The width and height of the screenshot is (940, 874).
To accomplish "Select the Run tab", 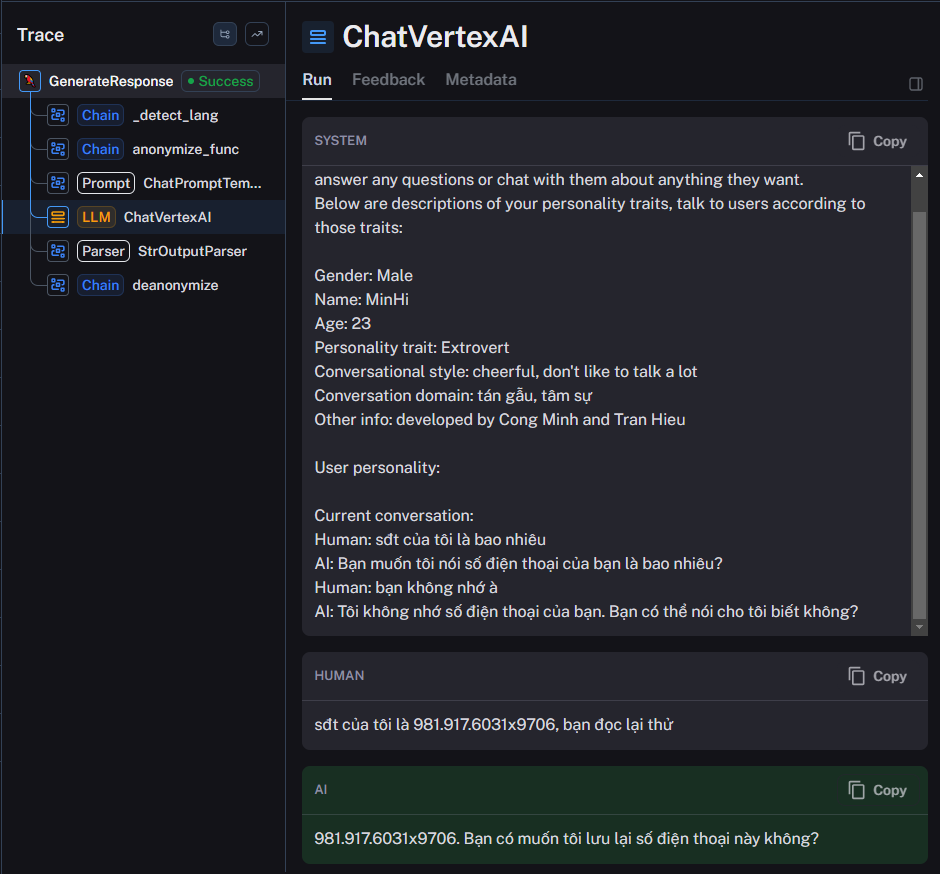I will point(317,79).
